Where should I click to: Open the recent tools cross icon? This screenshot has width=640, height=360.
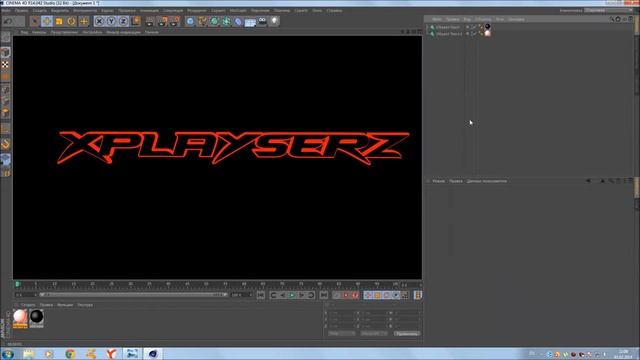click(84, 21)
